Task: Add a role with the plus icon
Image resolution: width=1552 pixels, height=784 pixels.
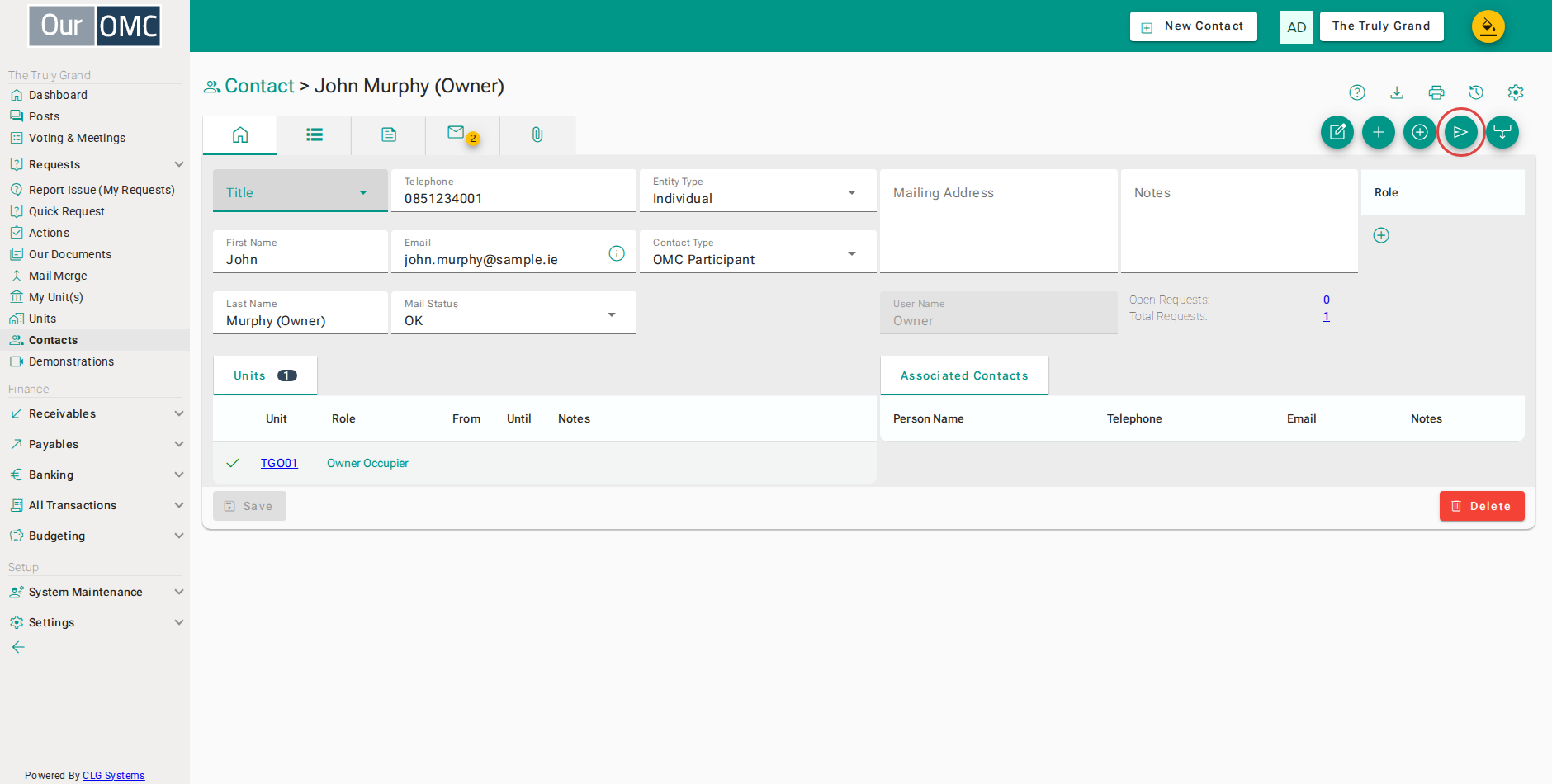Action: [x=1381, y=235]
